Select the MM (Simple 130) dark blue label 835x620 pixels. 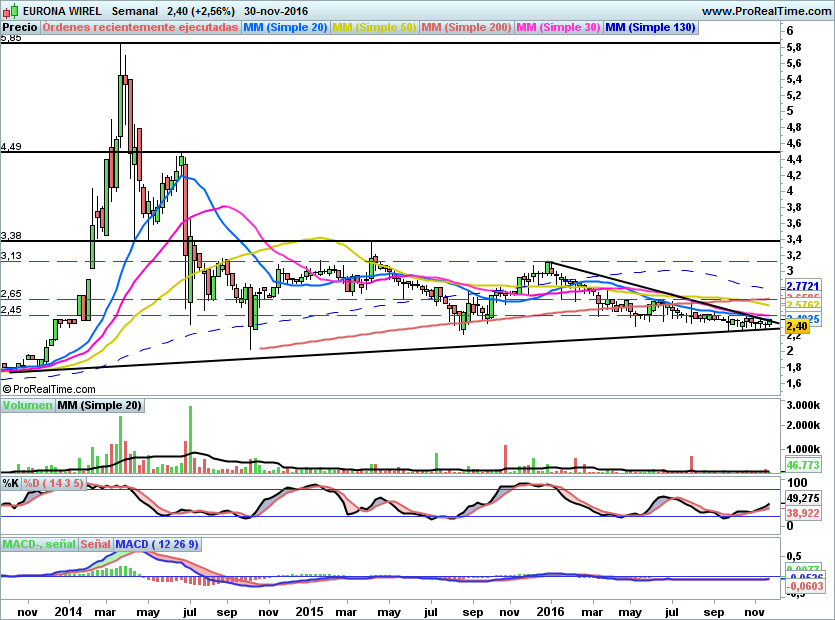pyautogui.click(x=650, y=27)
